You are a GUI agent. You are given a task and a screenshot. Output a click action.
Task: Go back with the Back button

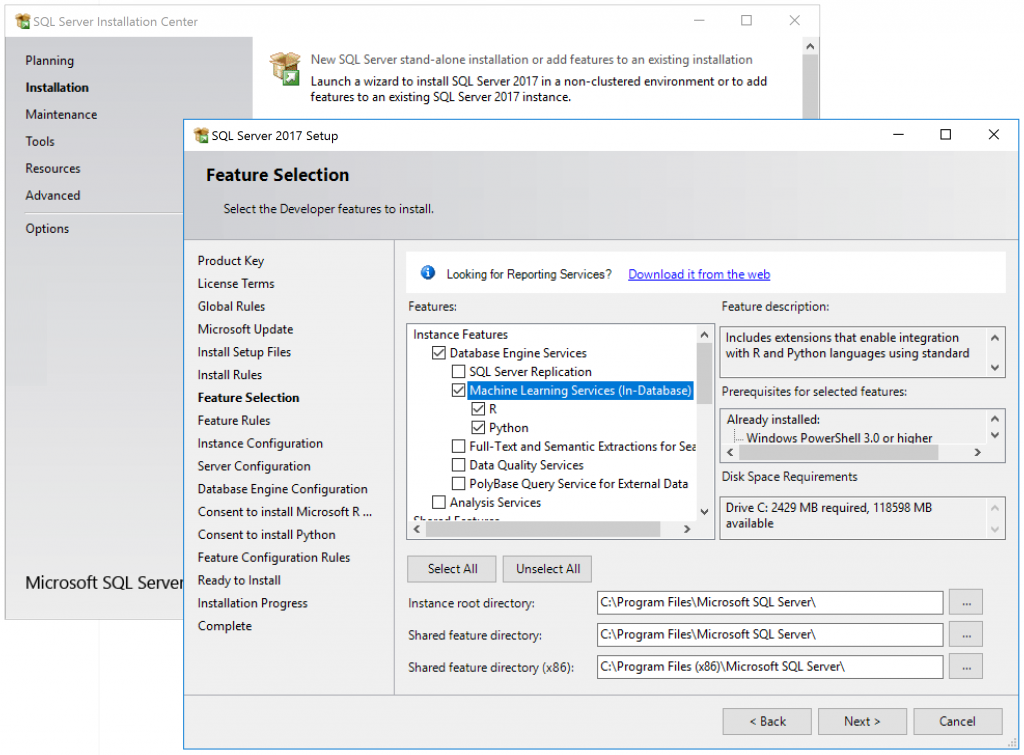[x=767, y=721]
